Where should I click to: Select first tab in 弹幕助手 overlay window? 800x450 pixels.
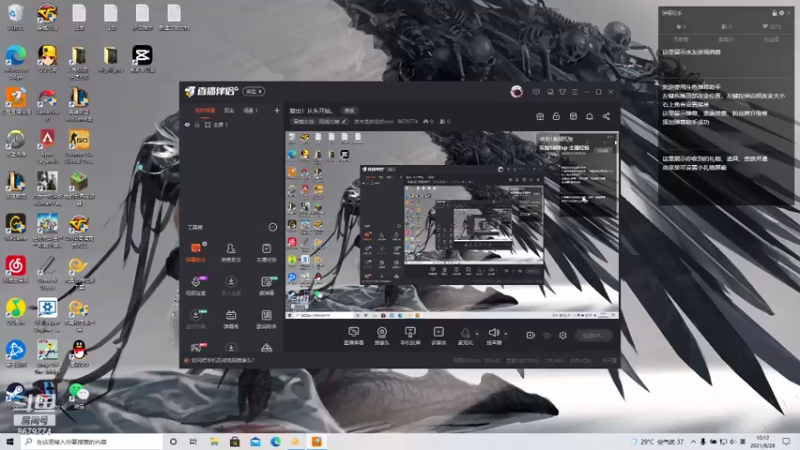[681, 39]
